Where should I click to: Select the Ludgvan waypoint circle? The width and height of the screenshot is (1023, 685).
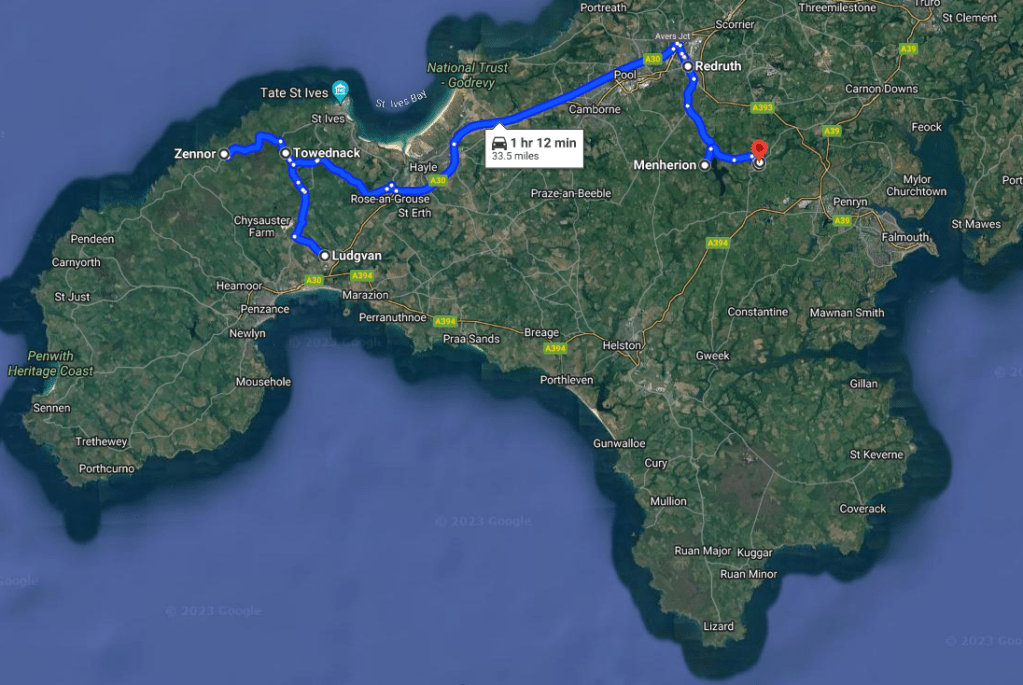click(324, 256)
